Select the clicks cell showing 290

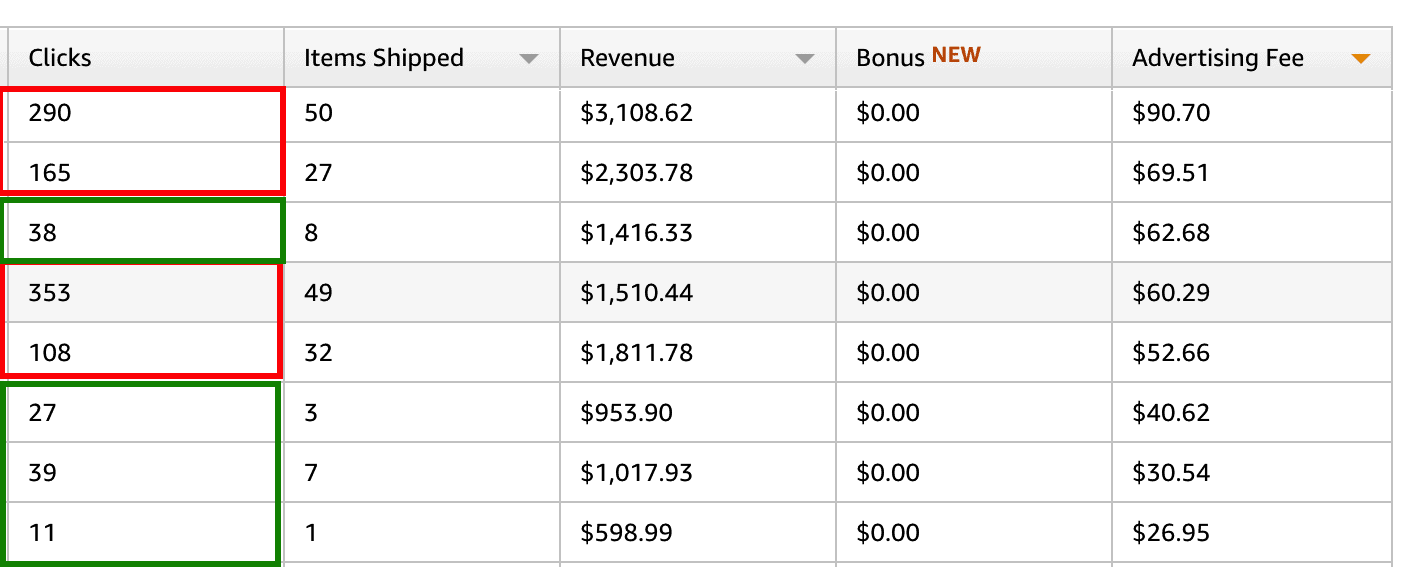(x=50, y=113)
